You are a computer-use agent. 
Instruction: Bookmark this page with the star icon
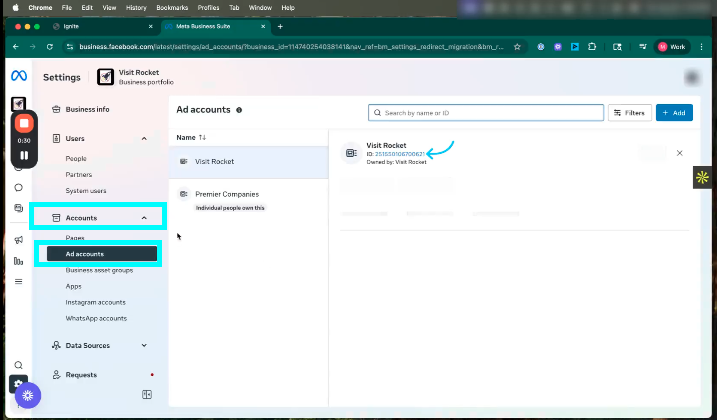tap(518, 46)
